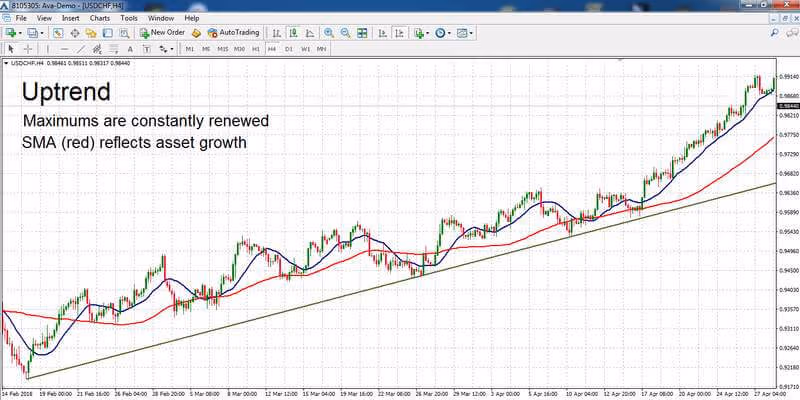Enable candlestick chart display mode
The height and width of the screenshot is (400, 800).
tap(293, 33)
